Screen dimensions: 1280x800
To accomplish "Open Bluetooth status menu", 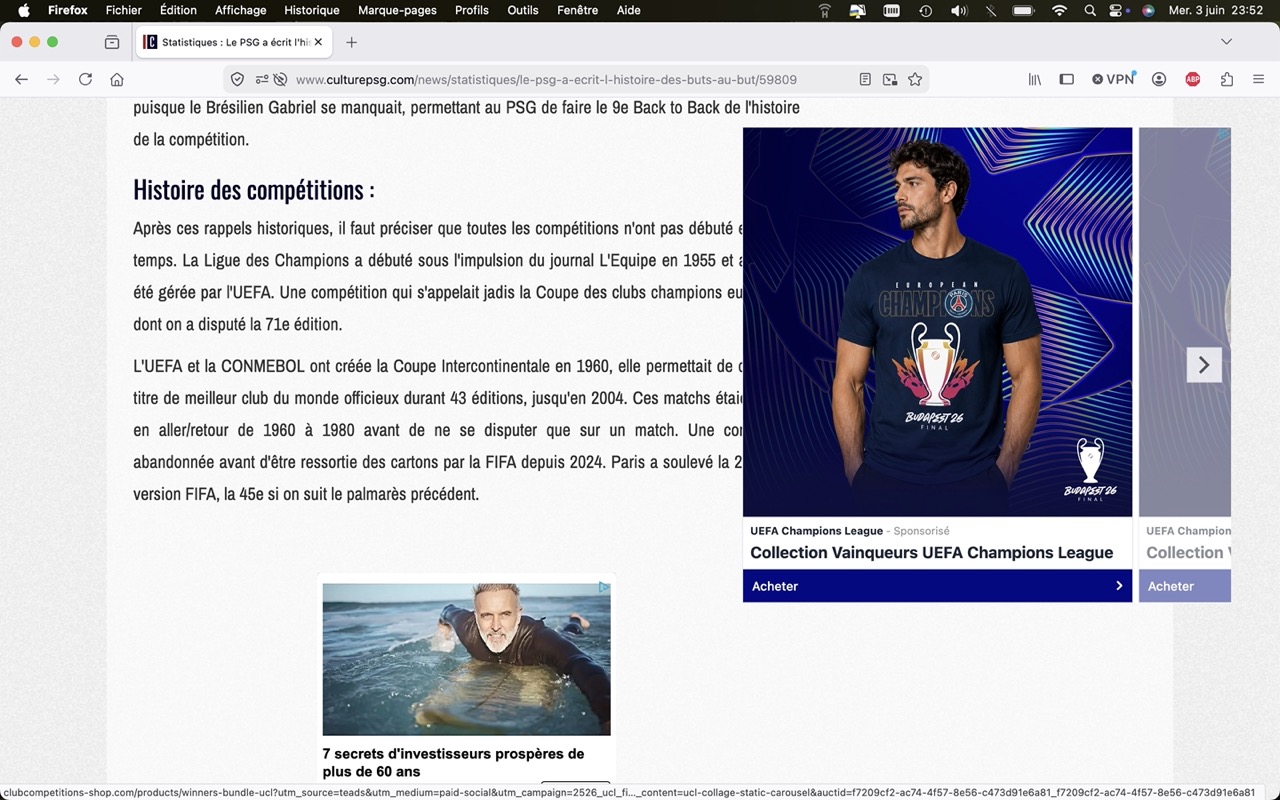I will 991,11.
